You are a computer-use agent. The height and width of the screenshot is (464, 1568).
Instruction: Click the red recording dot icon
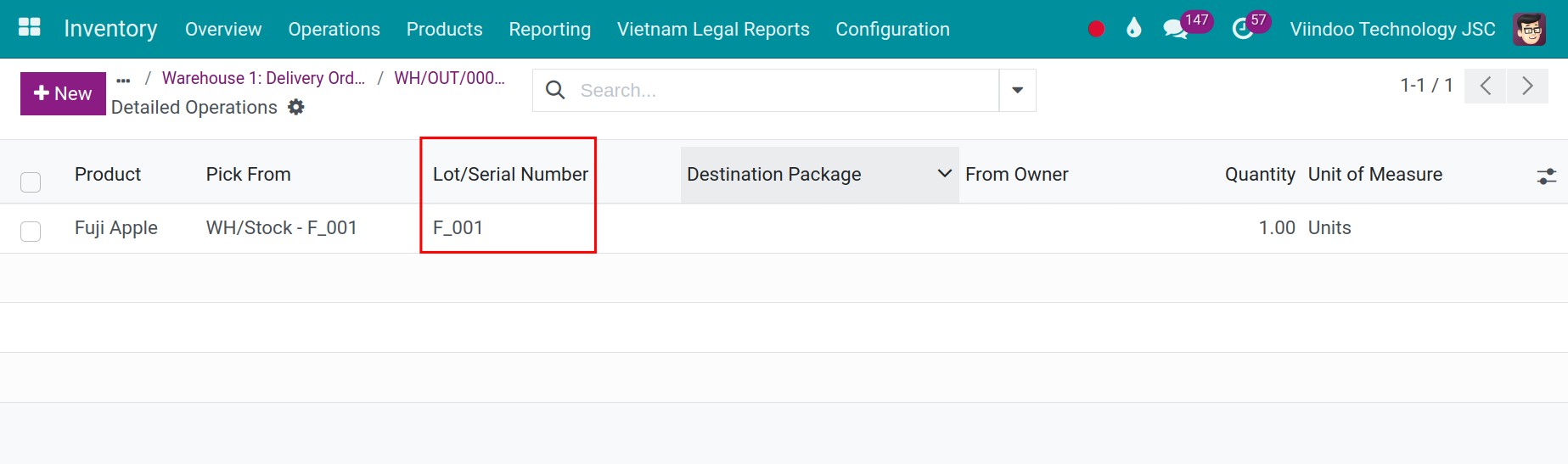(x=1096, y=29)
